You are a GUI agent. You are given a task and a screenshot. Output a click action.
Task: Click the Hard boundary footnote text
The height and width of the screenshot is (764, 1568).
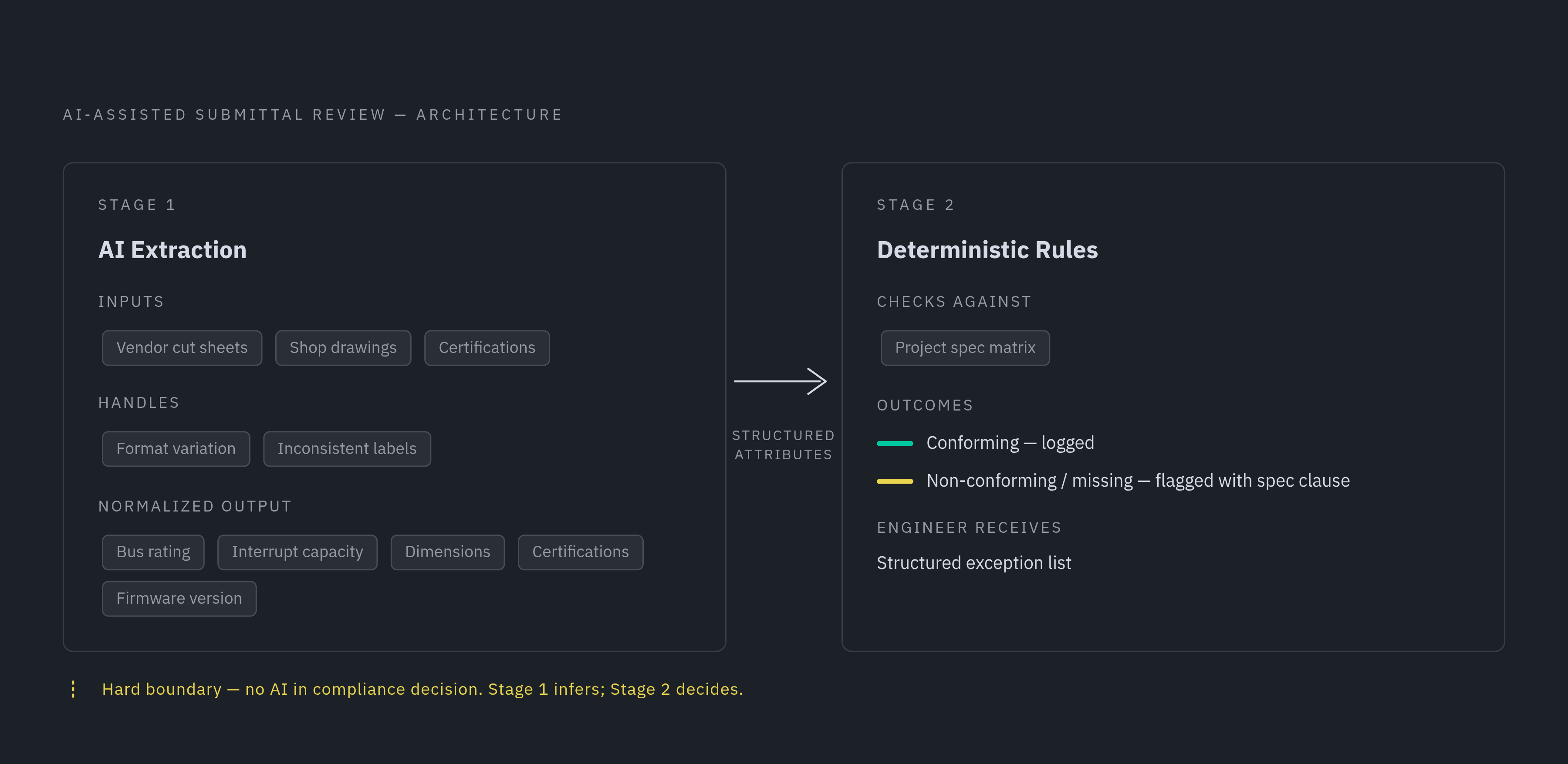click(x=422, y=689)
